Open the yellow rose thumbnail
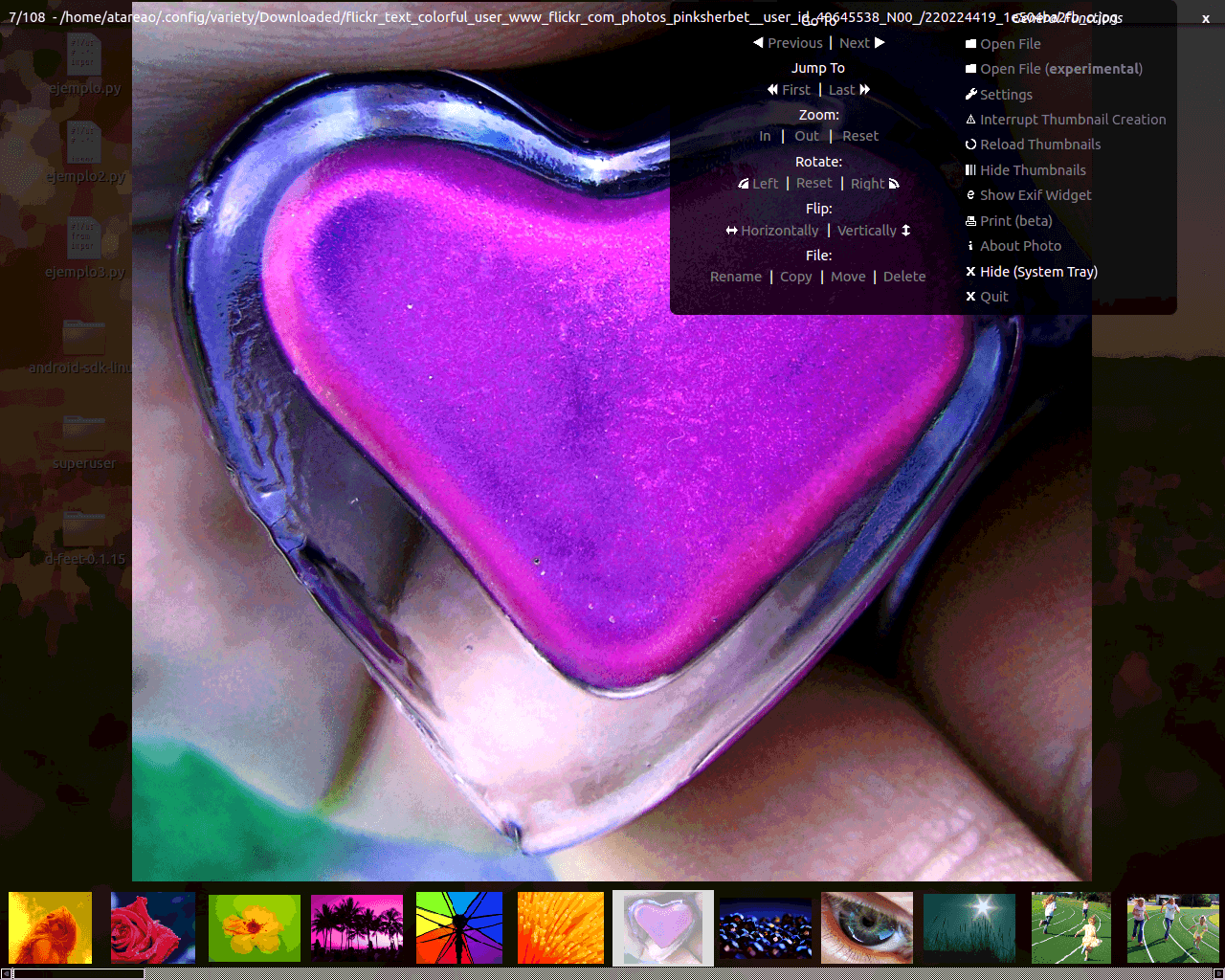The image size is (1225, 980). tap(51, 928)
